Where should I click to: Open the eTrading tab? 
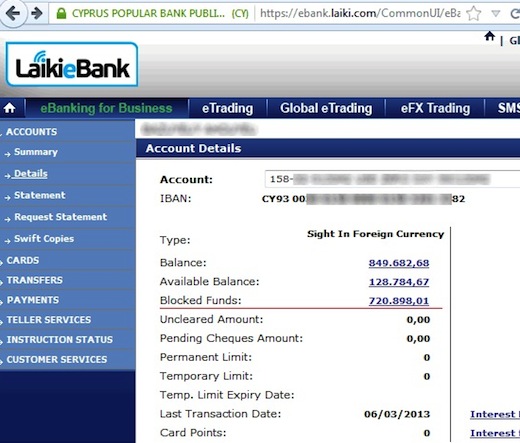pos(227,108)
